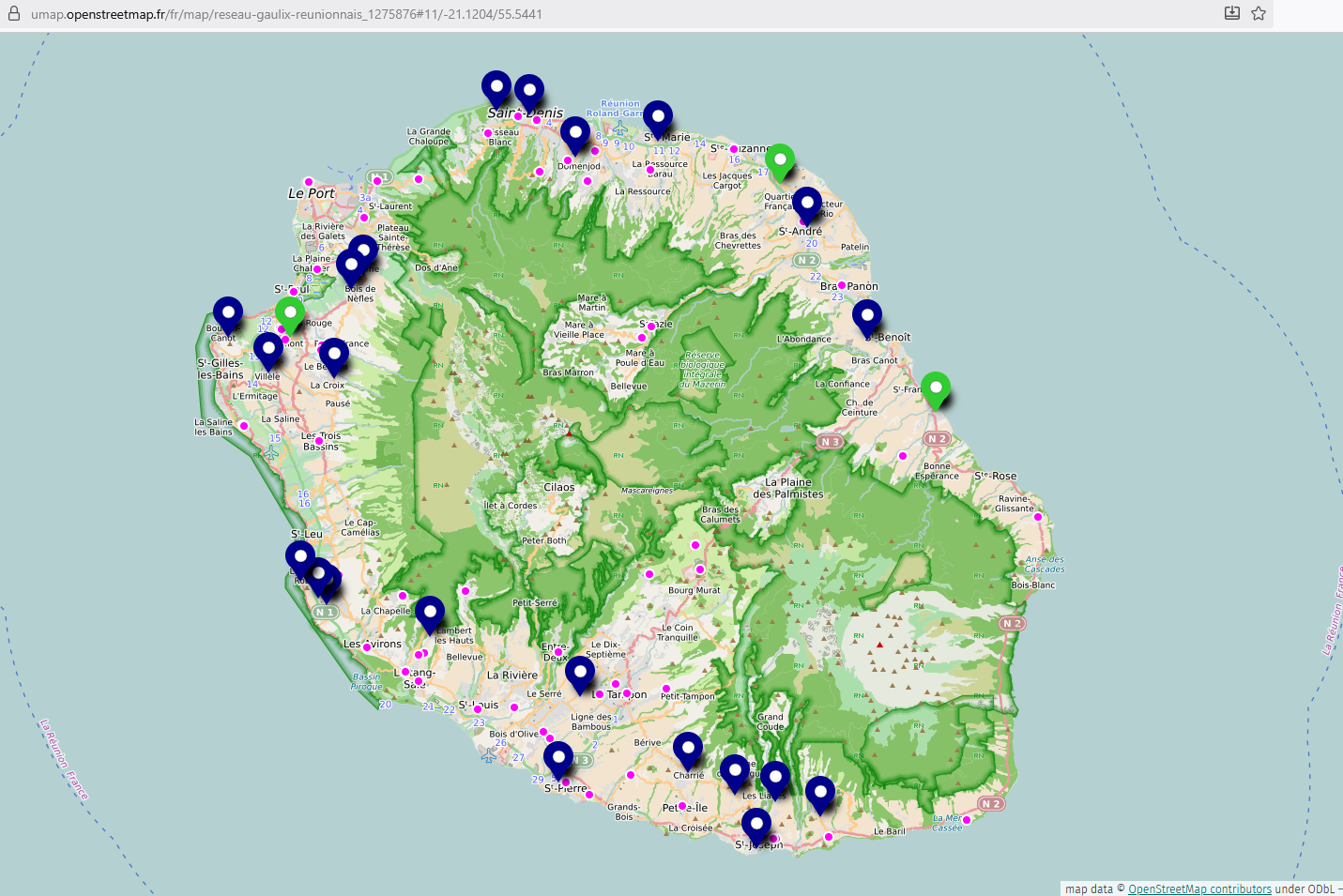1343x896 pixels.
Task: Click the uMap URL in the address bar
Action: pos(286,14)
